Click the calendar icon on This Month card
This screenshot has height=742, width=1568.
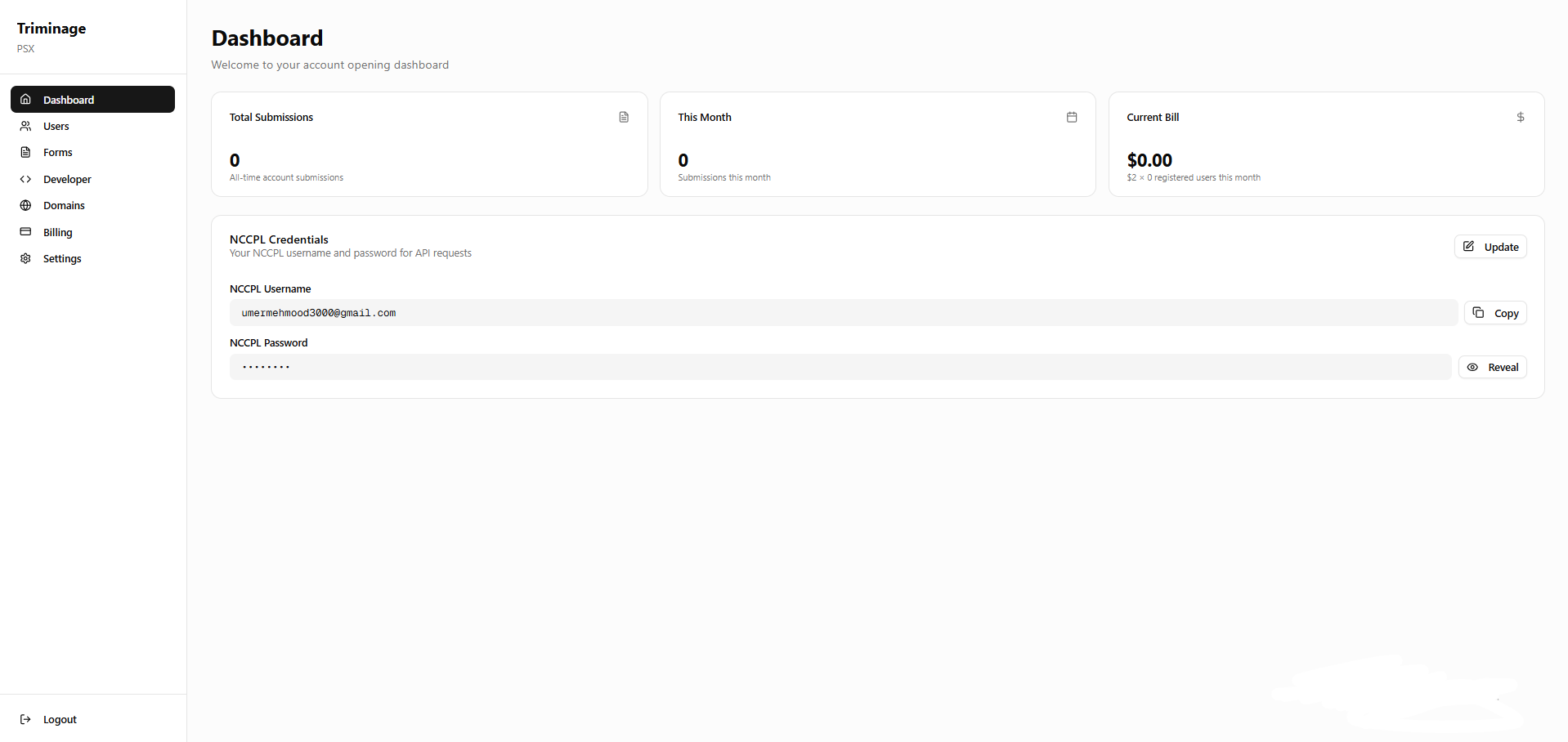1072,117
